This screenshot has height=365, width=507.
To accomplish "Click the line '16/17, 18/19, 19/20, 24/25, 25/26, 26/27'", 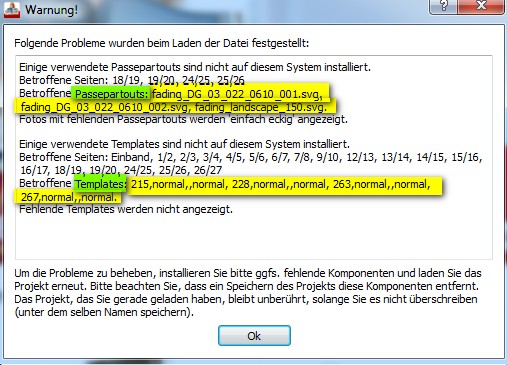I will [x=121, y=170].
